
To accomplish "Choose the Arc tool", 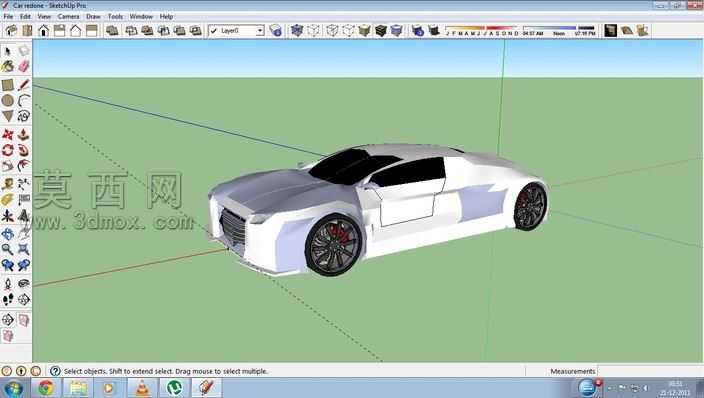I will [24, 100].
